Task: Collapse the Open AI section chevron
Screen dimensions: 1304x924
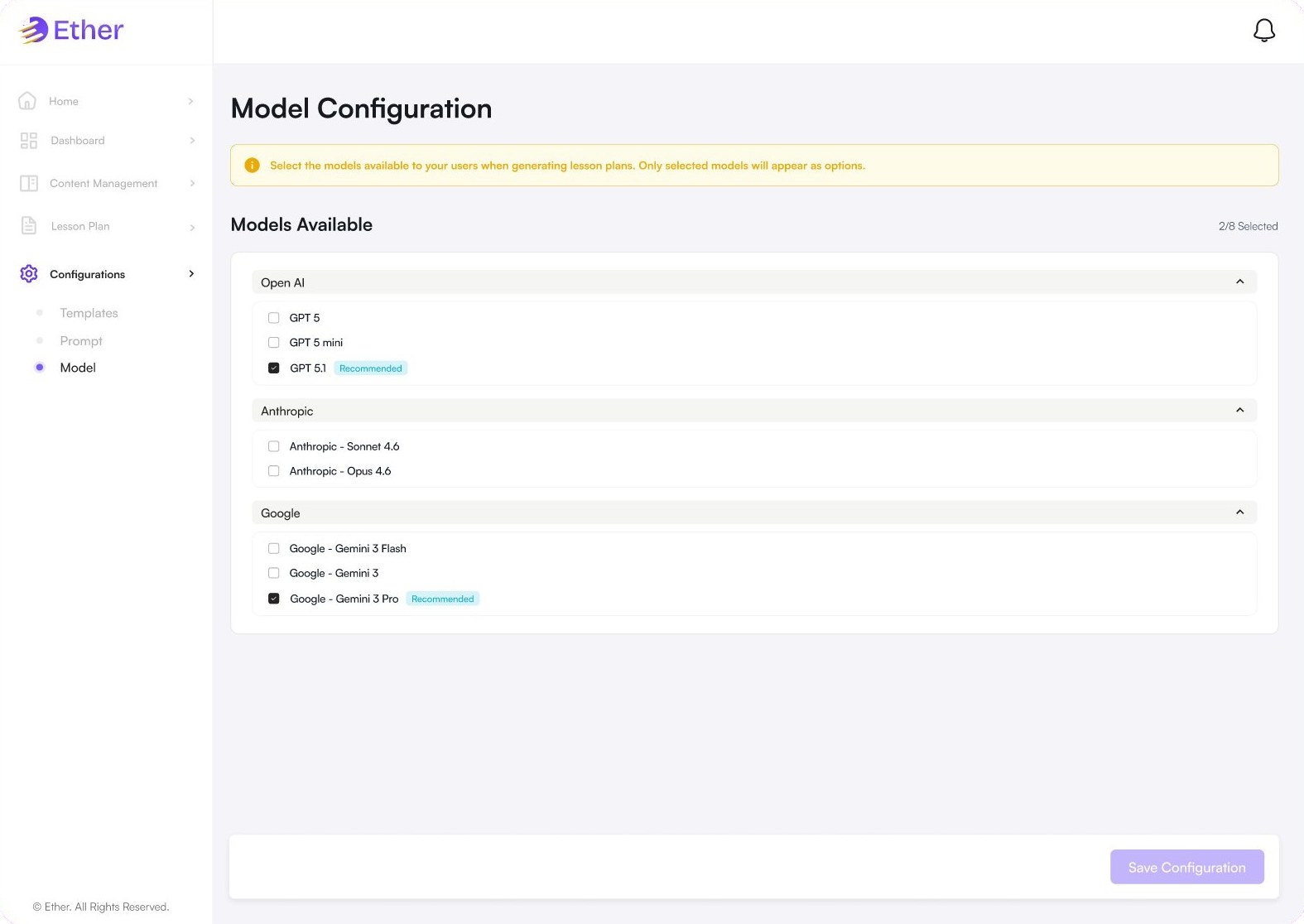Action: (1239, 282)
